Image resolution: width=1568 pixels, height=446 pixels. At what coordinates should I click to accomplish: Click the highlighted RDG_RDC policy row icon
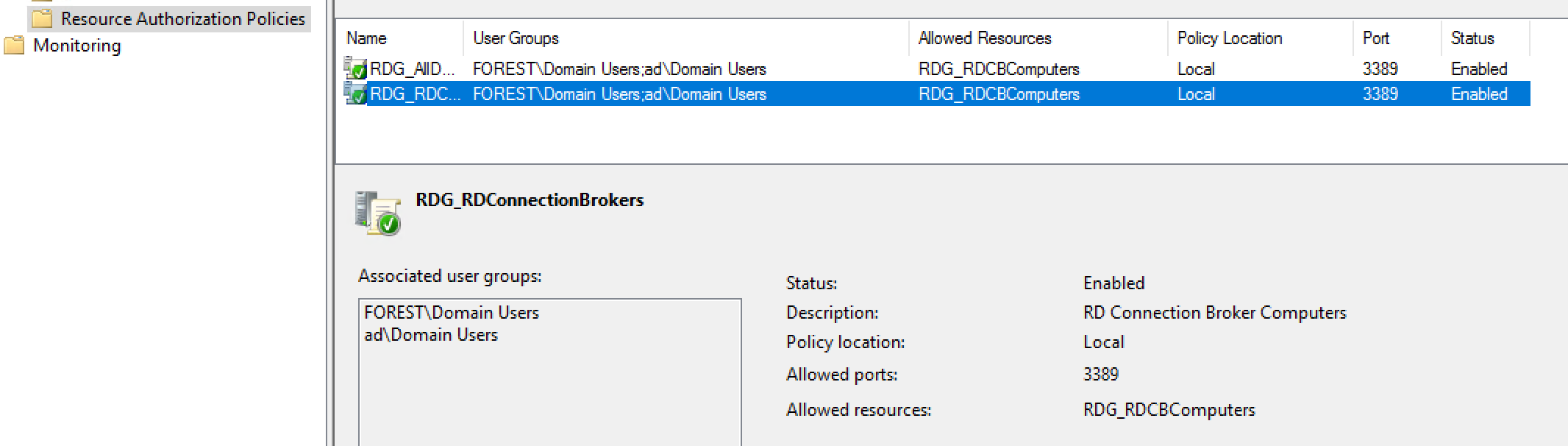(355, 93)
